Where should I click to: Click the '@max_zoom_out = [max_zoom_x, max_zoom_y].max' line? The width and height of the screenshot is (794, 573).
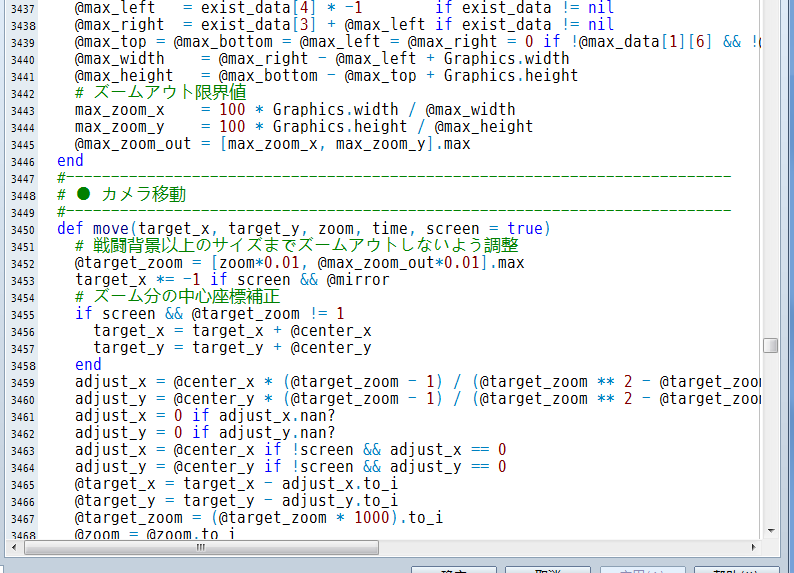click(272, 144)
